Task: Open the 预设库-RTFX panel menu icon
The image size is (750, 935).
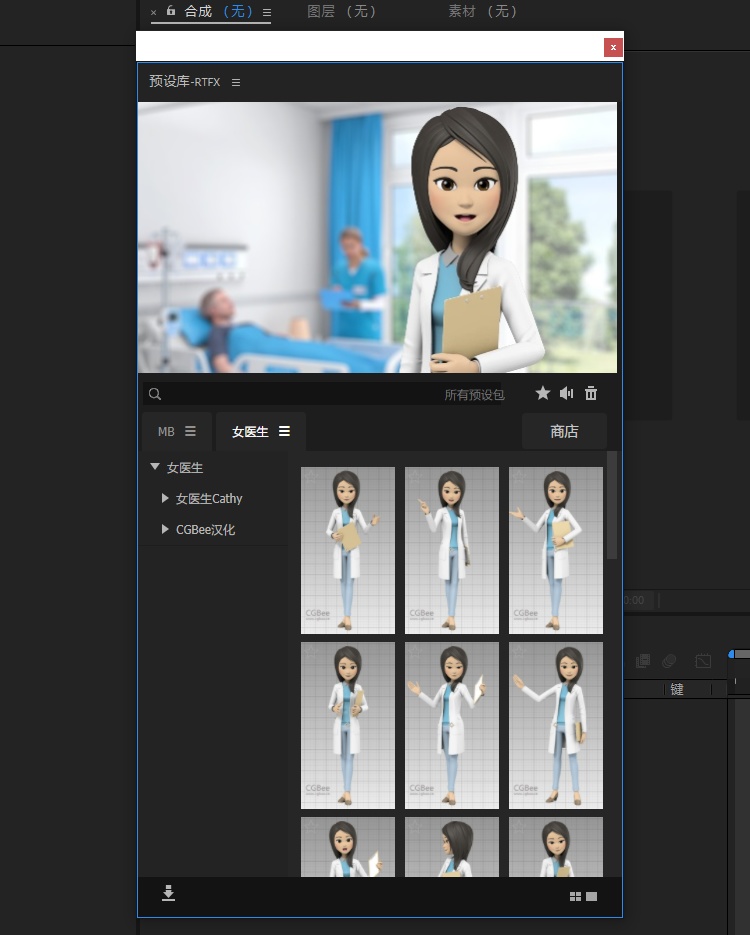Action: [x=236, y=82]
